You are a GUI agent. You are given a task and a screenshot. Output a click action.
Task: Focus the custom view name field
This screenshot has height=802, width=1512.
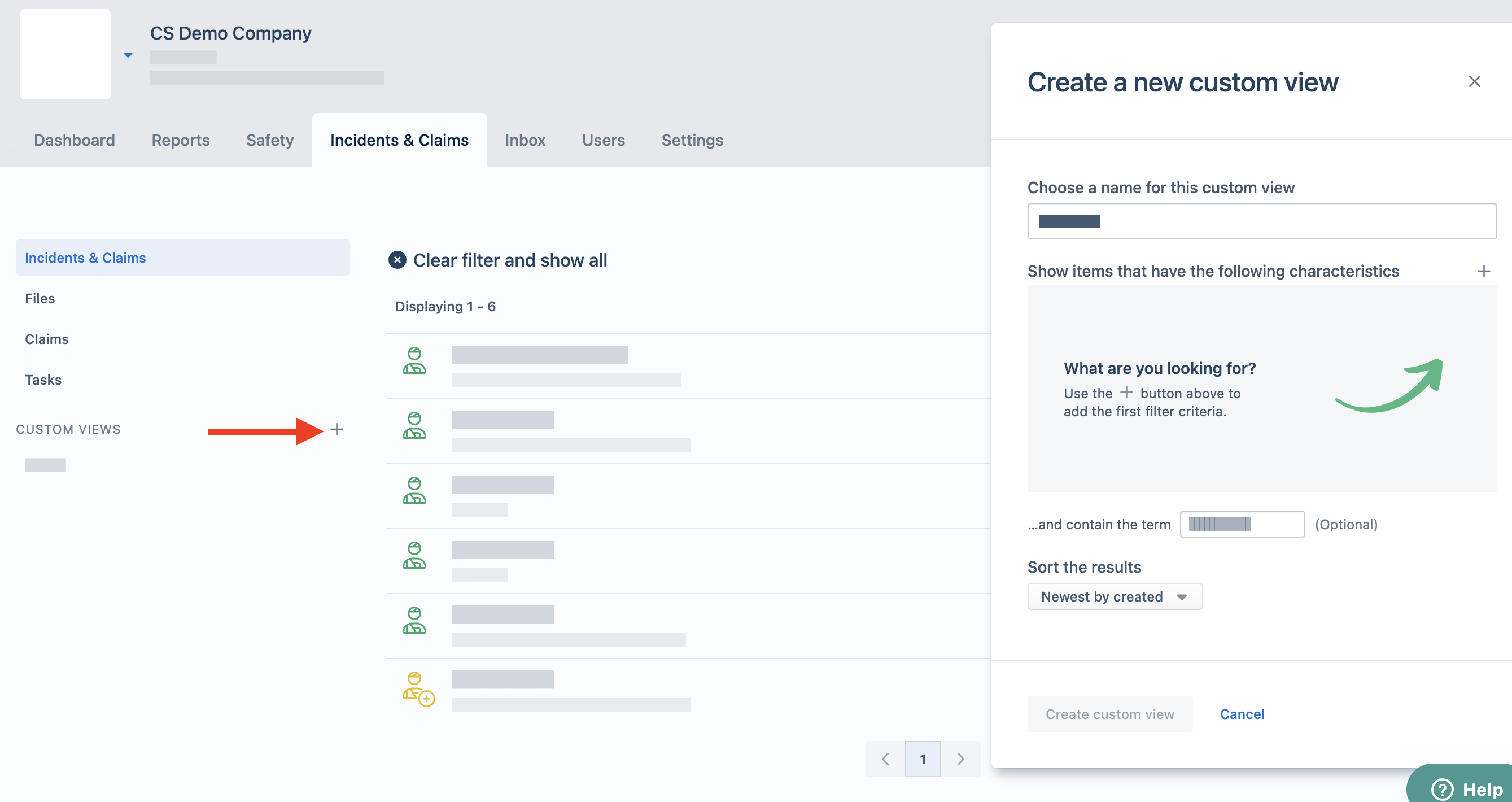(1261, 221)
